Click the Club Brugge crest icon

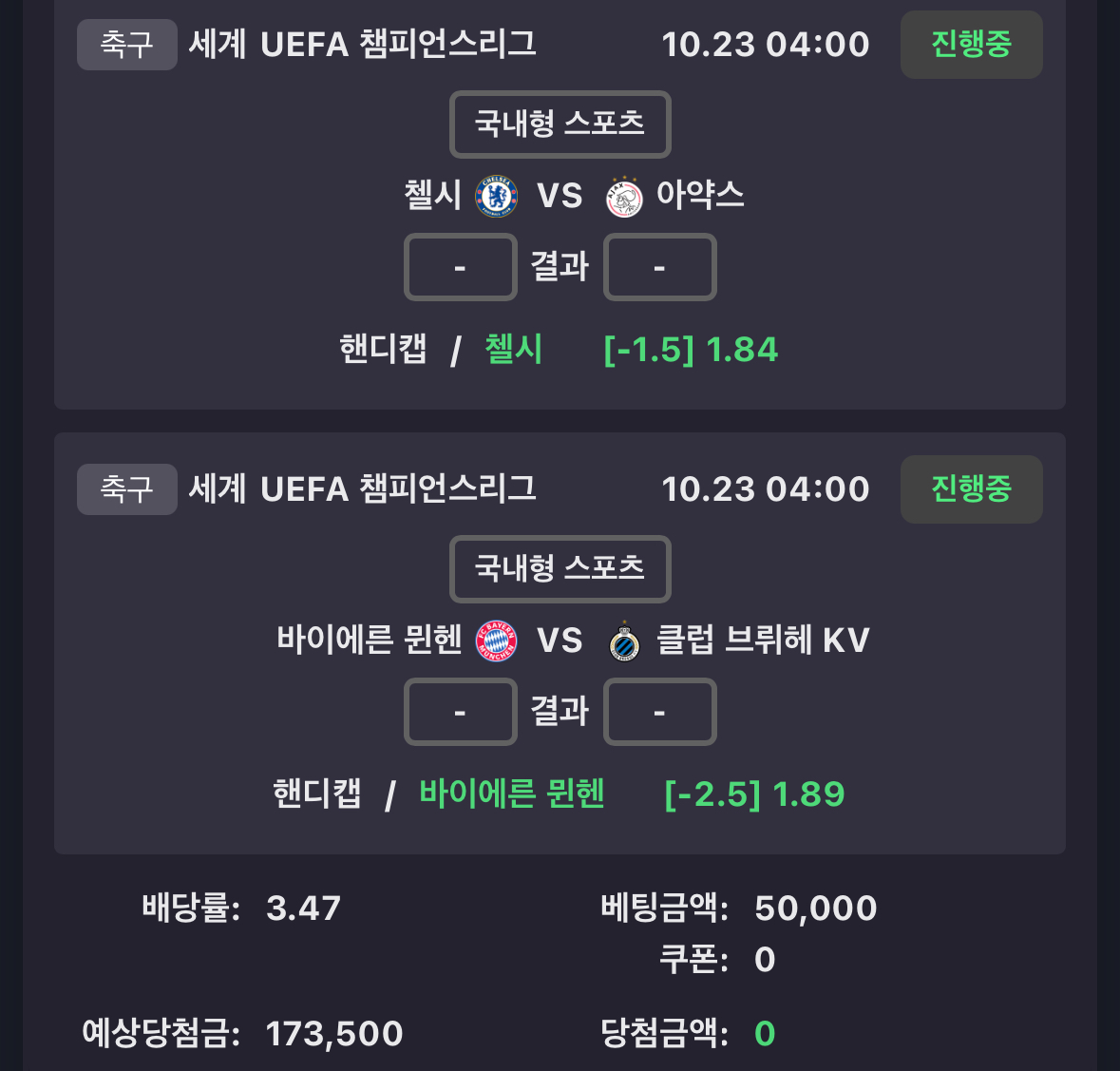pyautogui.click(x=624, y=641)
